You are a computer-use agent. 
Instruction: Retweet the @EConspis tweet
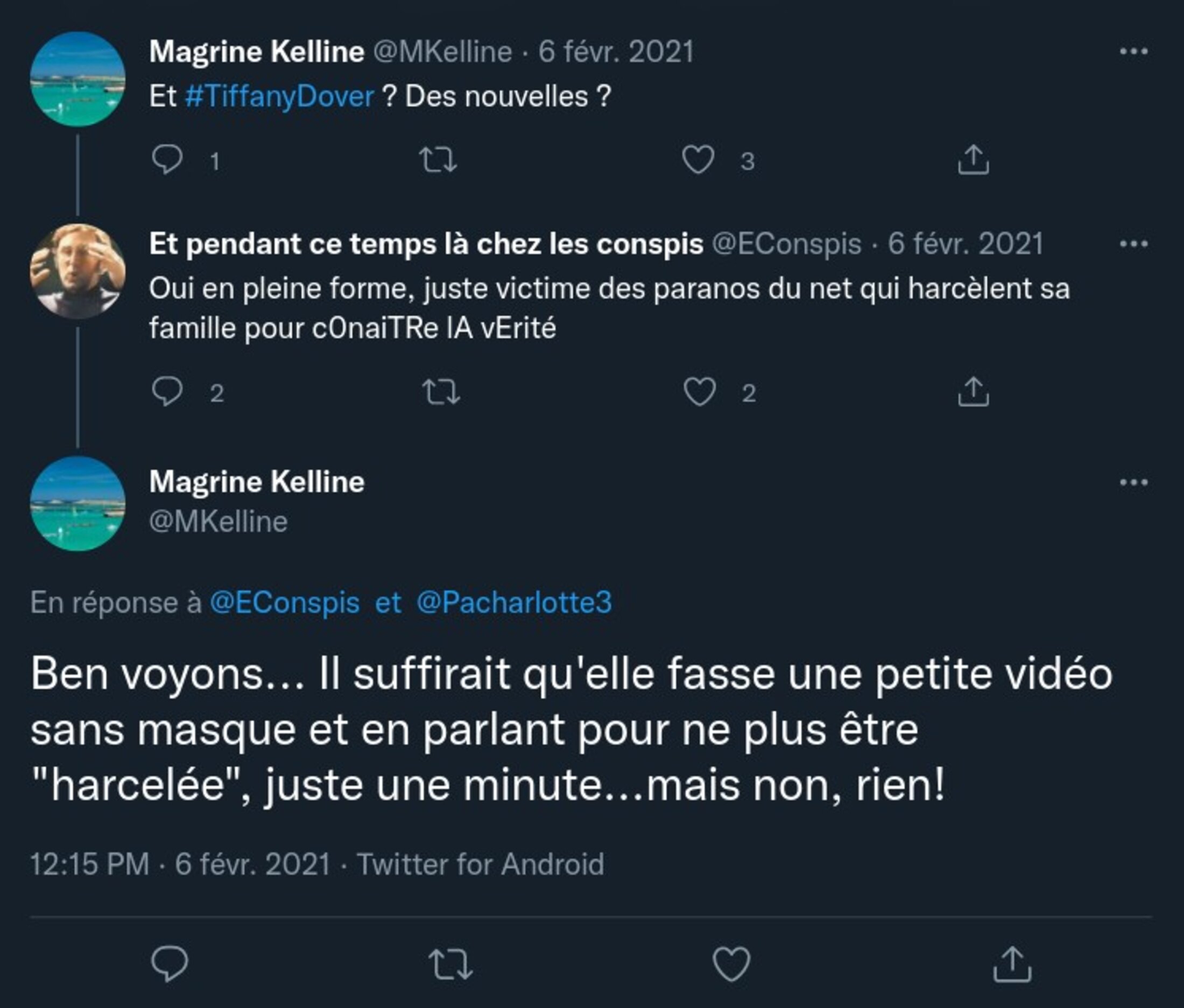coord(441,392)
